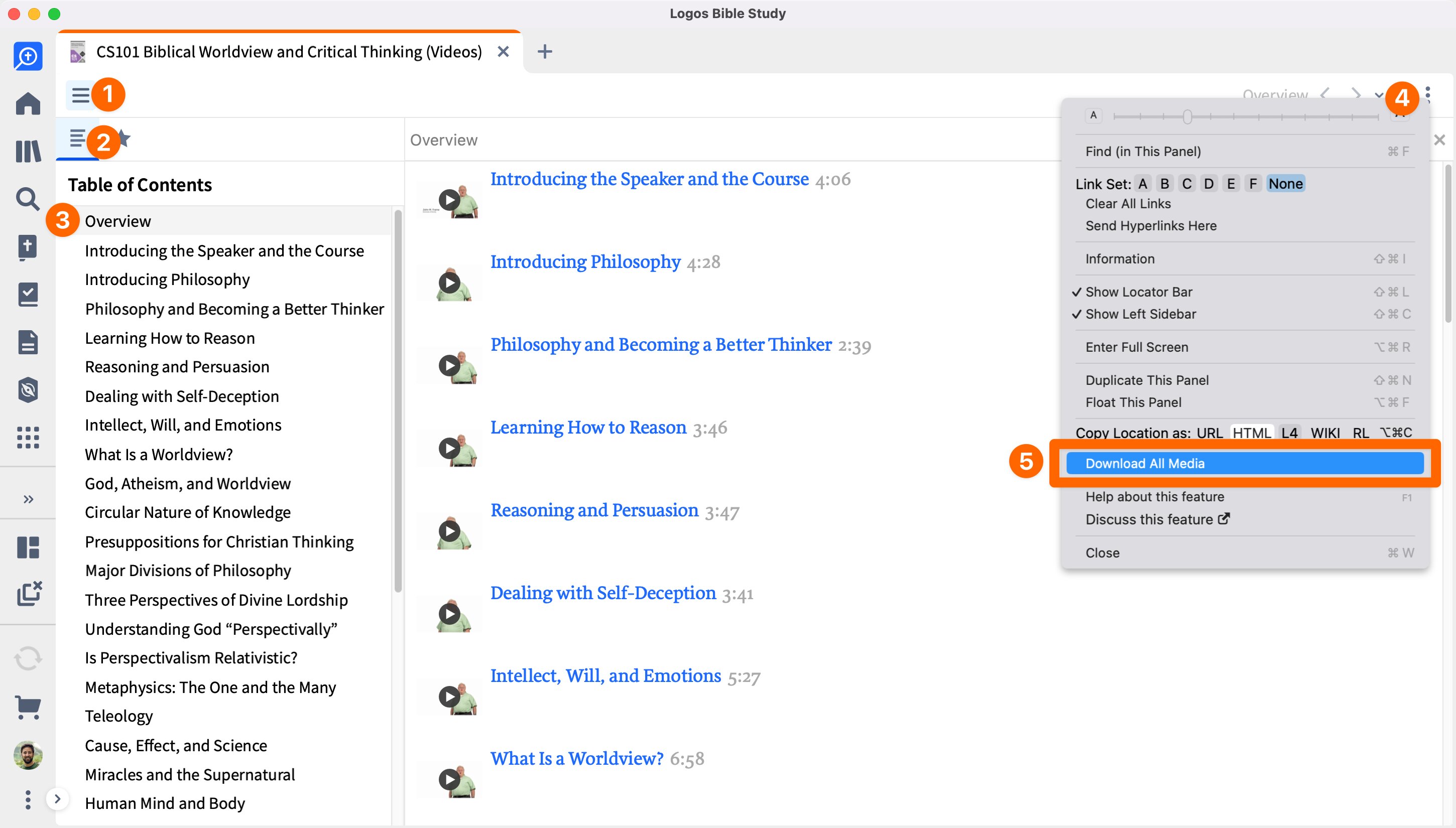Image resolution: width=1456 pixels, height=828 pixels.
Task: Set Link Set to F
Action: 1253,184
